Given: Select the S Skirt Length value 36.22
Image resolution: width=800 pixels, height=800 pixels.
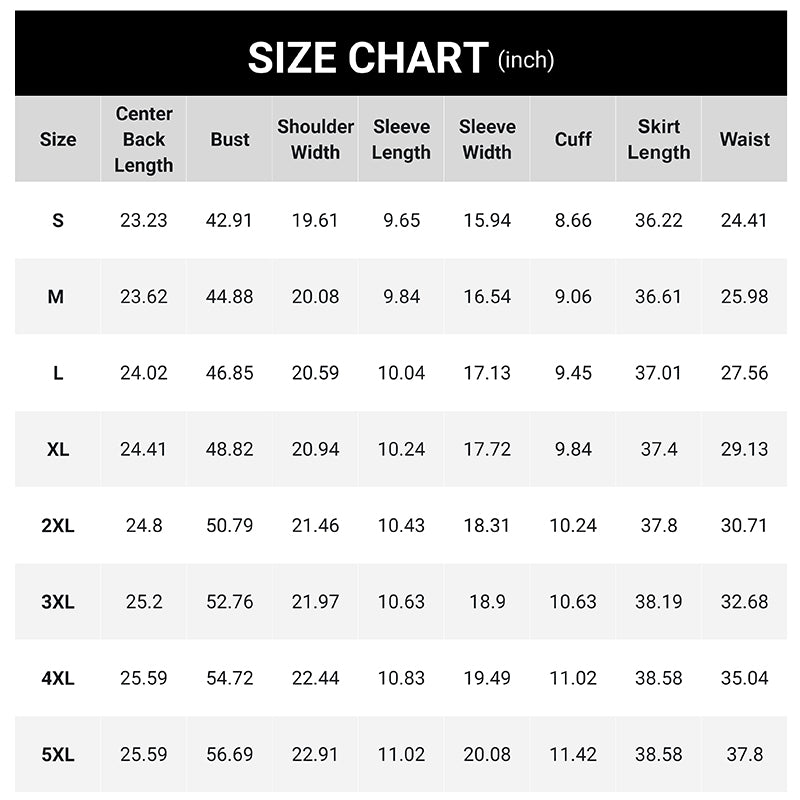Looking at the screenshot, I should coord(659,221).
